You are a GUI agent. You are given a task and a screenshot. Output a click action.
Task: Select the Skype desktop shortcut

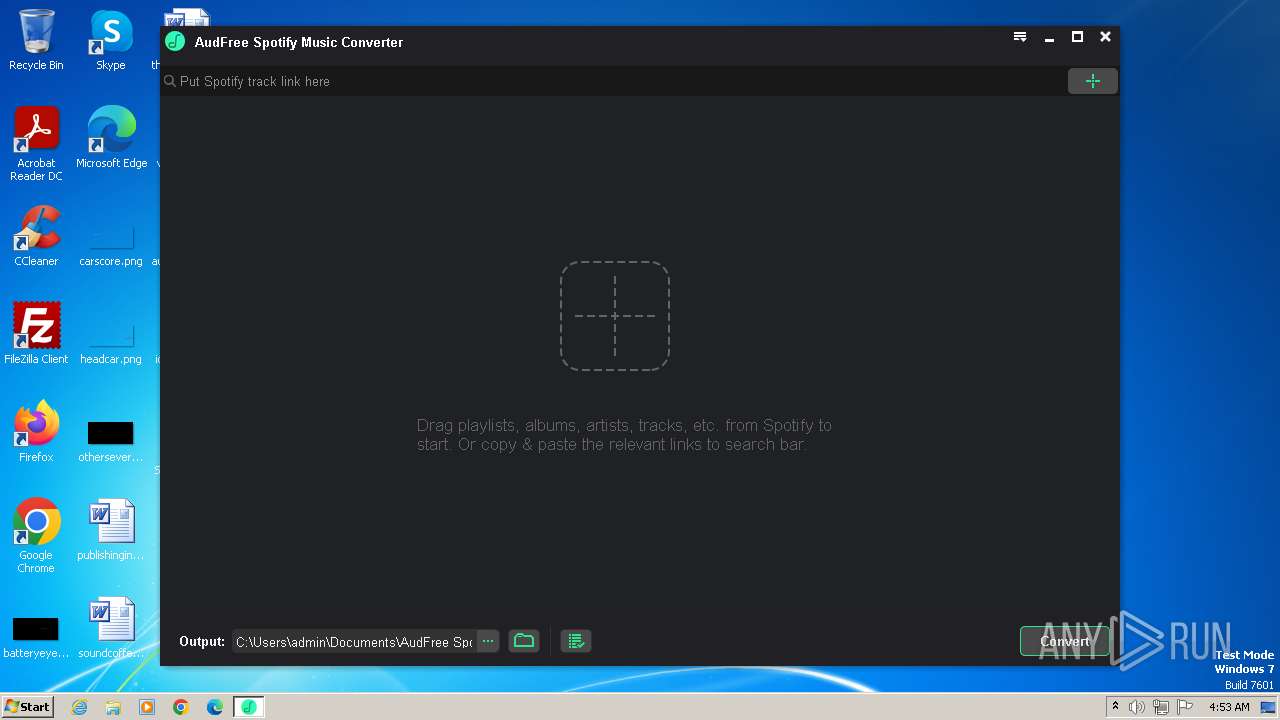(111, 40)
